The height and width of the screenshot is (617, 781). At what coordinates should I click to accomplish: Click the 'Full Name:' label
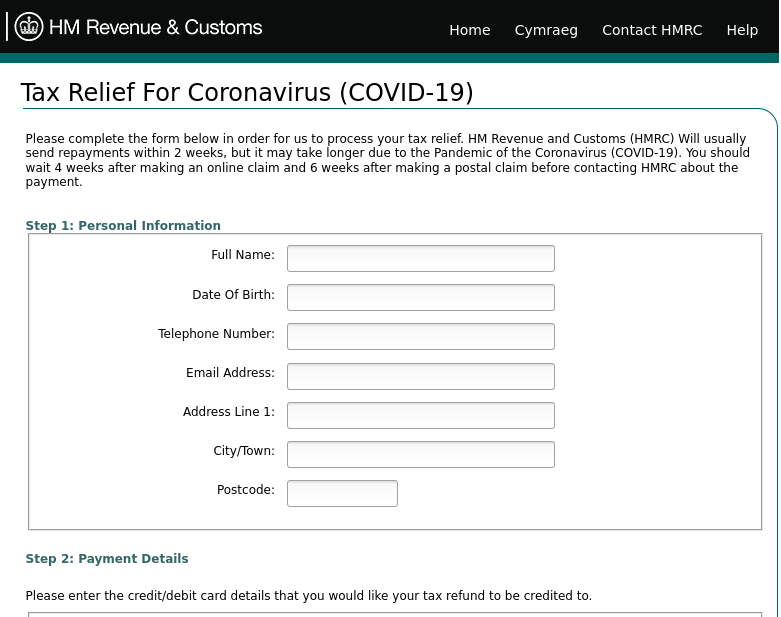[243, 255]
